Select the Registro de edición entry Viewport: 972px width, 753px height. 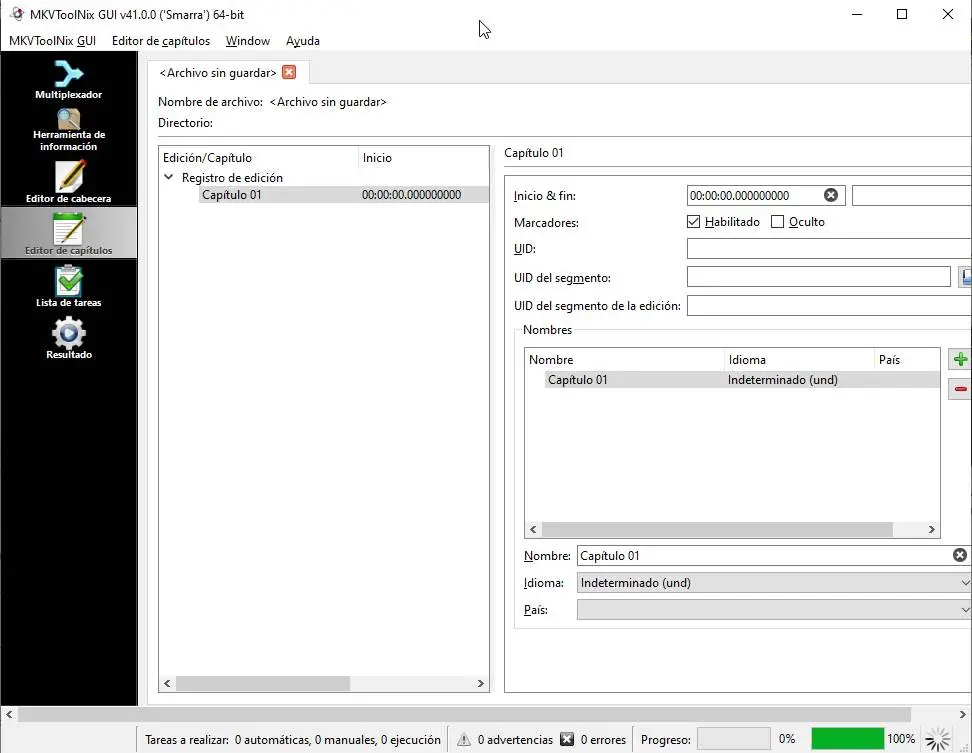coord(232,177)
